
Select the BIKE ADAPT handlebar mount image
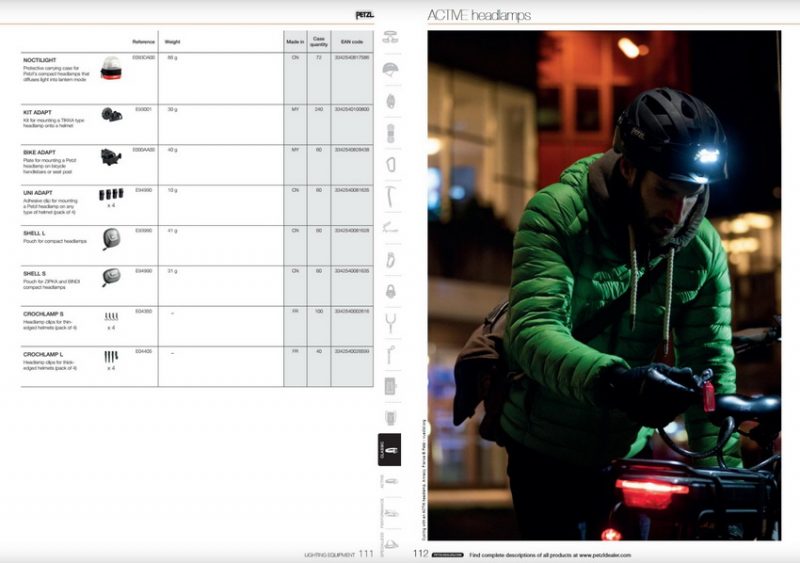pos(111,156)
